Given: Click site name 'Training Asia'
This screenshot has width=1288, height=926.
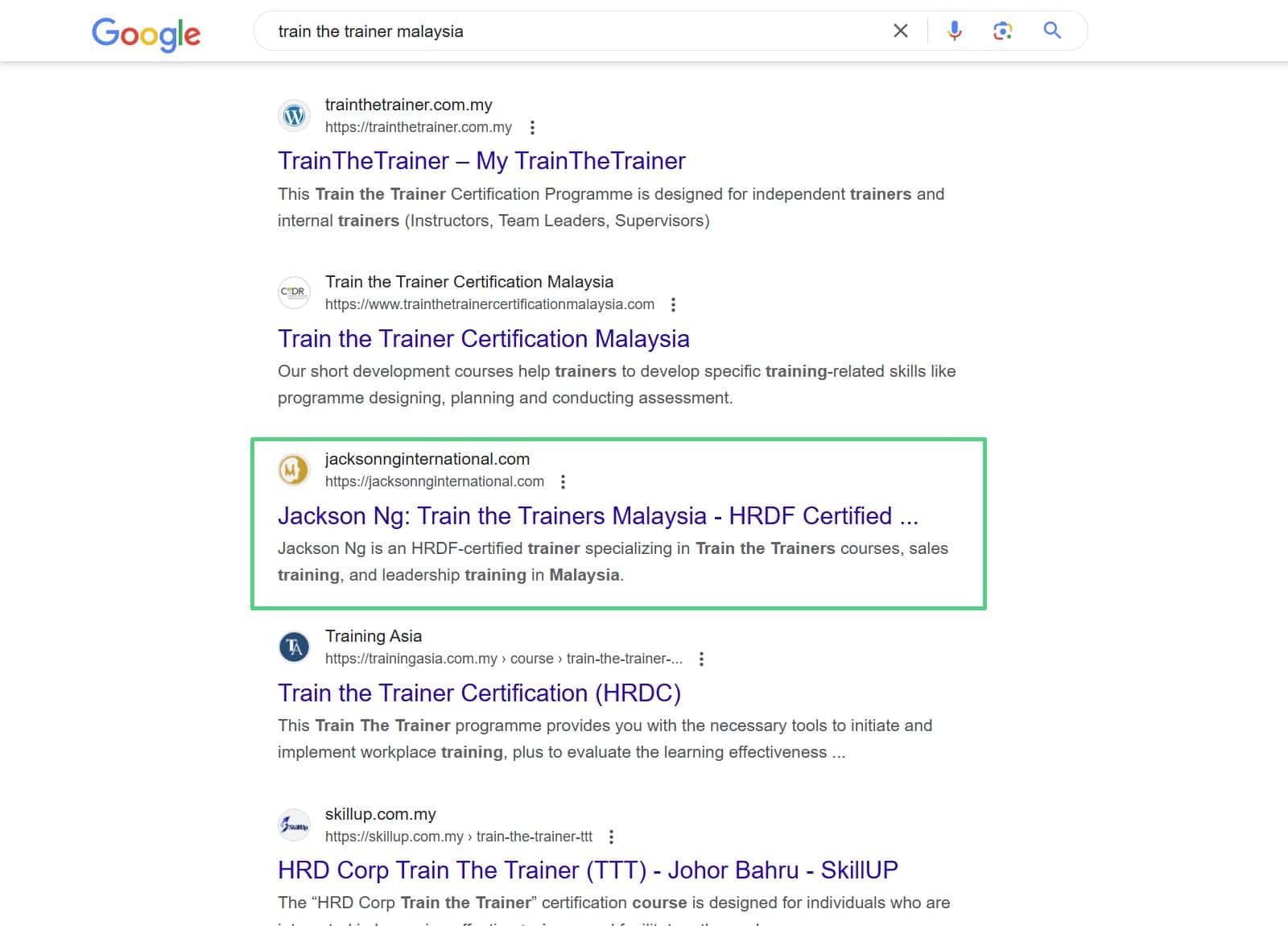Looking at the screenshot, I should [x=374, y=636].
